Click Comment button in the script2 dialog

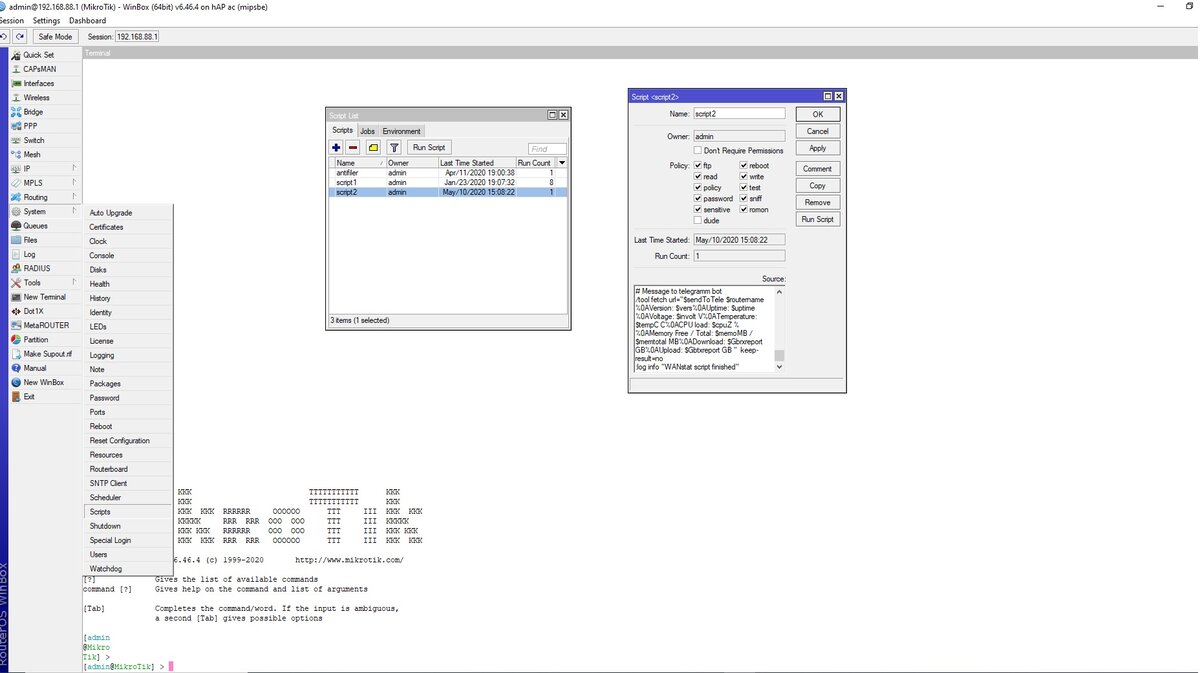tap(817, 168)
